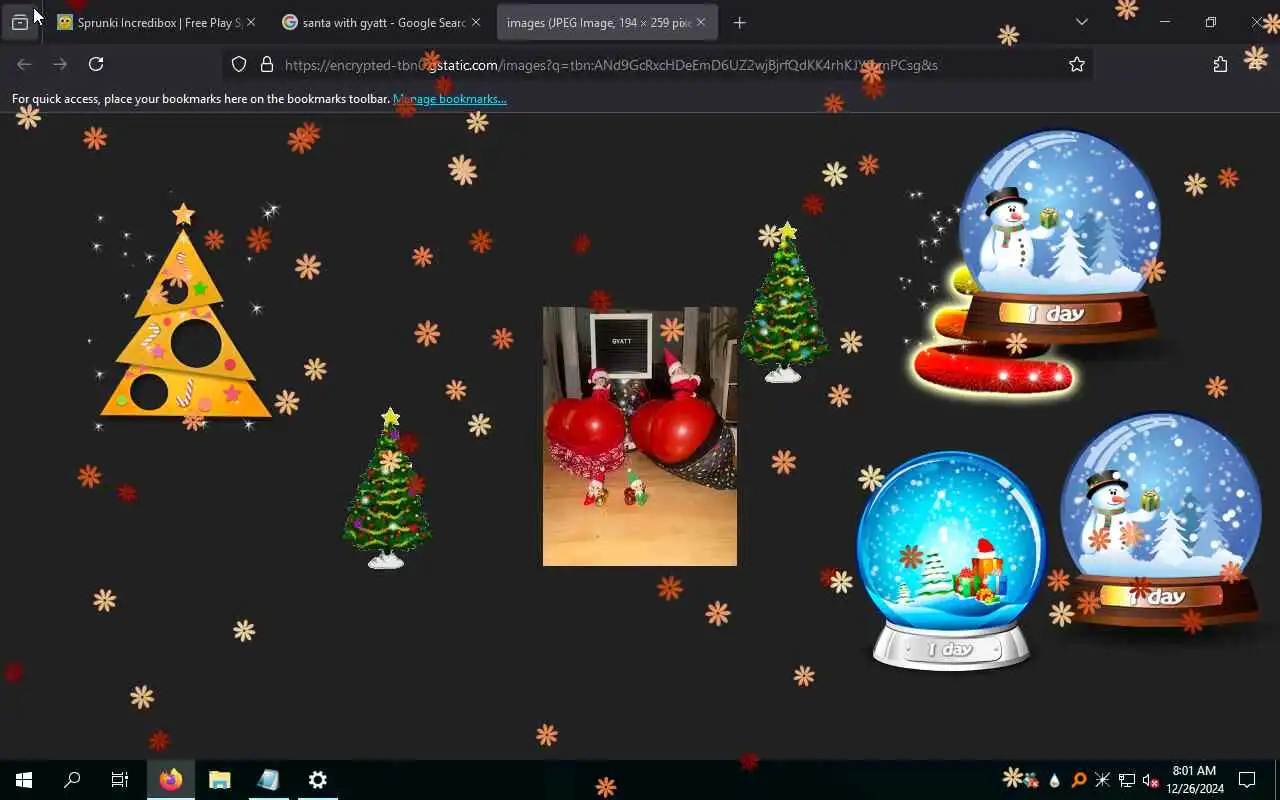Open Settings gear on the taskbar
This screenshot has height=800, width=1280.
point(318,780)
